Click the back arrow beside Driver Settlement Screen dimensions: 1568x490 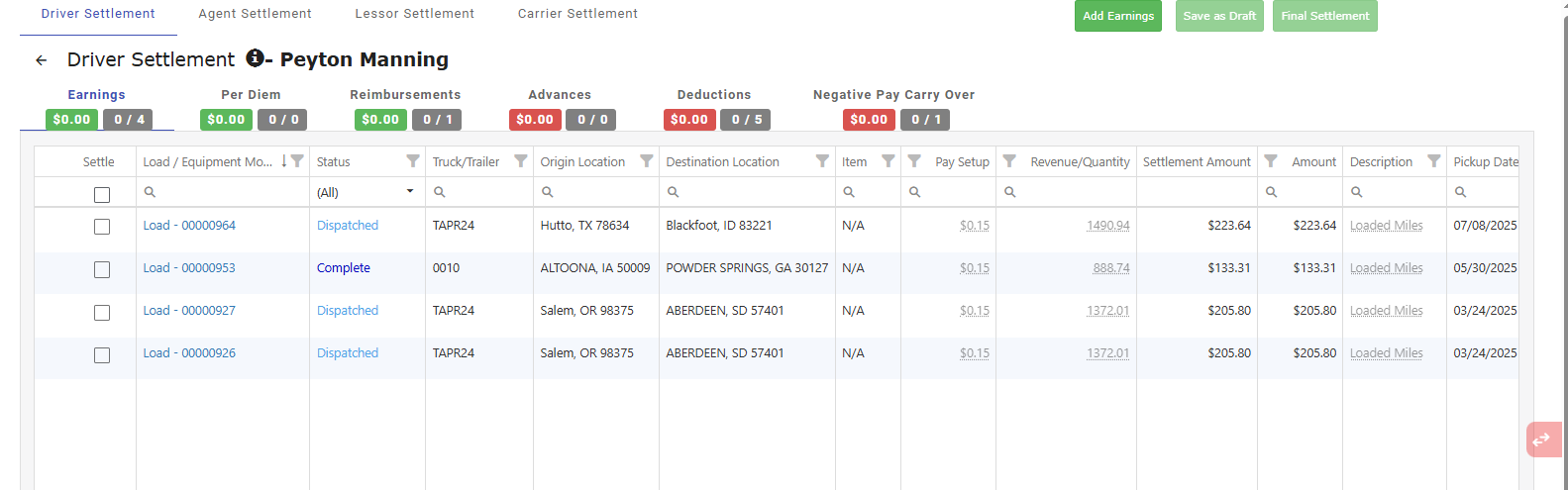[x=41, y=60]
